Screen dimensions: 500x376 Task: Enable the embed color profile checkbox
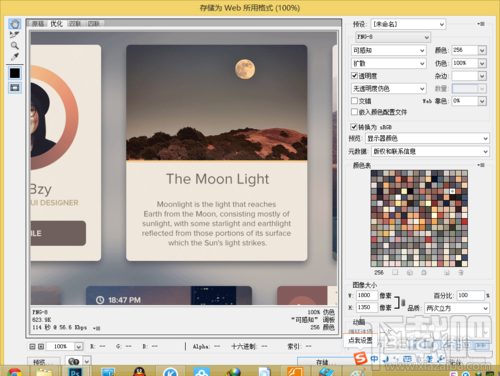(x=354, y=112)
